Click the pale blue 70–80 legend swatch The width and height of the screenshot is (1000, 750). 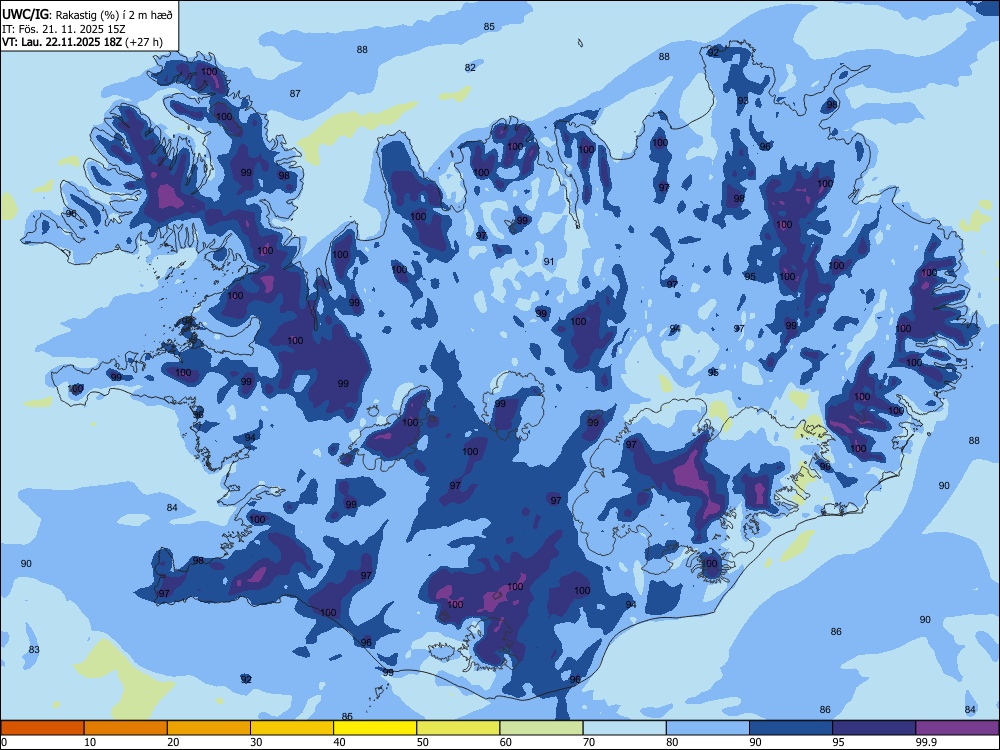624,728
